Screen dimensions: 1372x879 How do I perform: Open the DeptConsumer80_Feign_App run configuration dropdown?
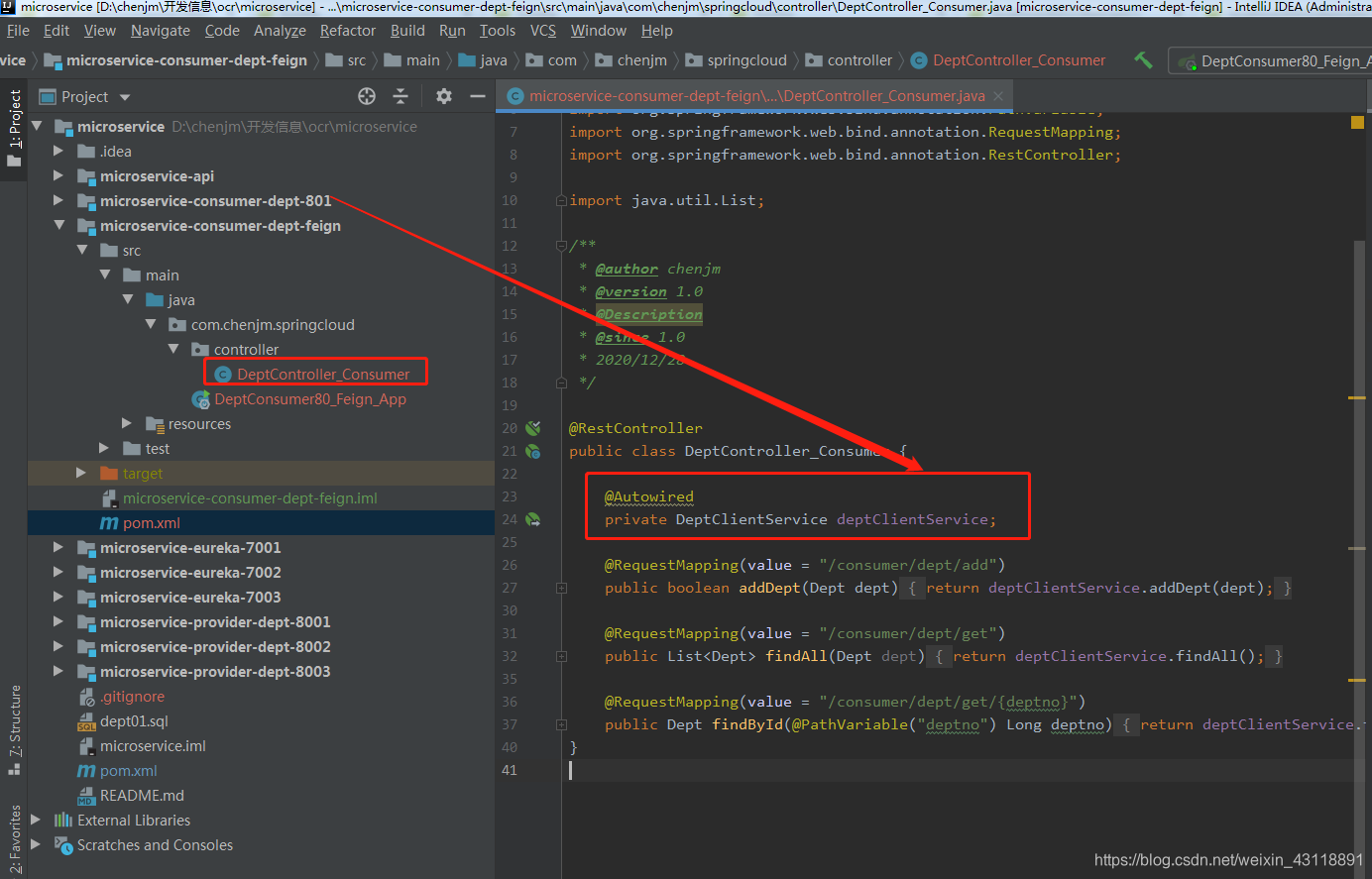click(1273, 61)
